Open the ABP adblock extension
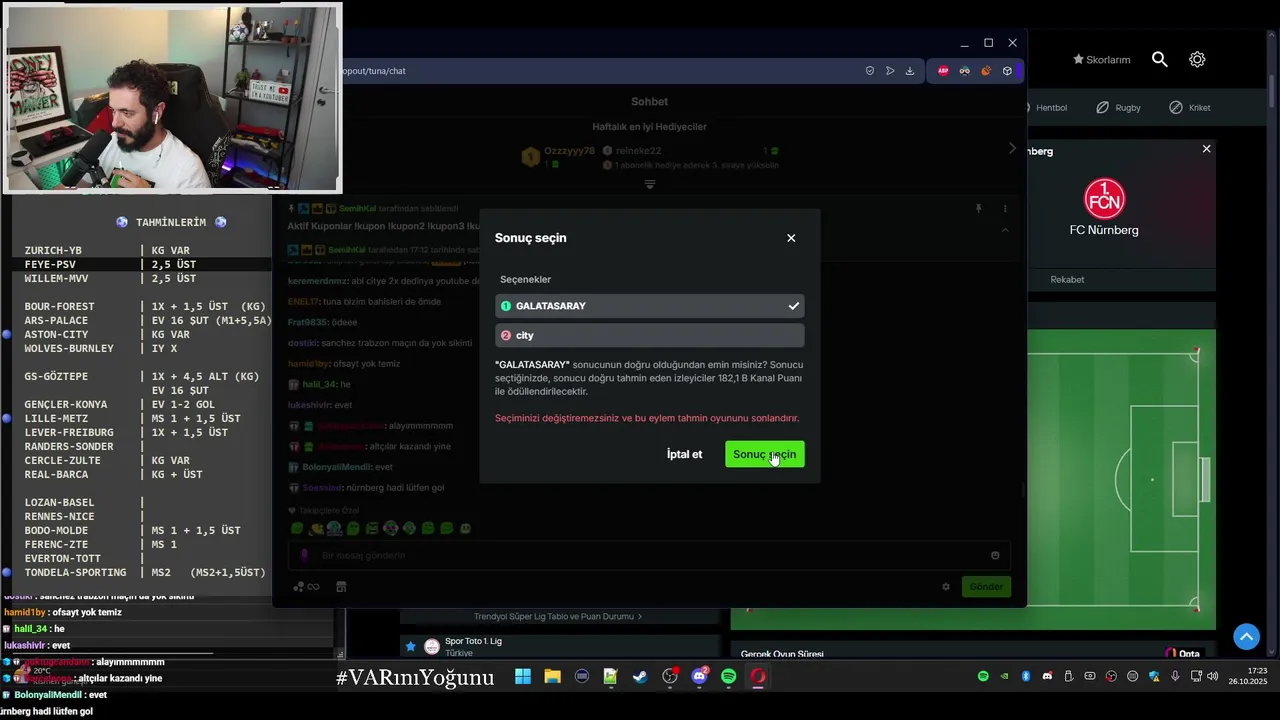Screen dimensions: 1280x720 943,71
